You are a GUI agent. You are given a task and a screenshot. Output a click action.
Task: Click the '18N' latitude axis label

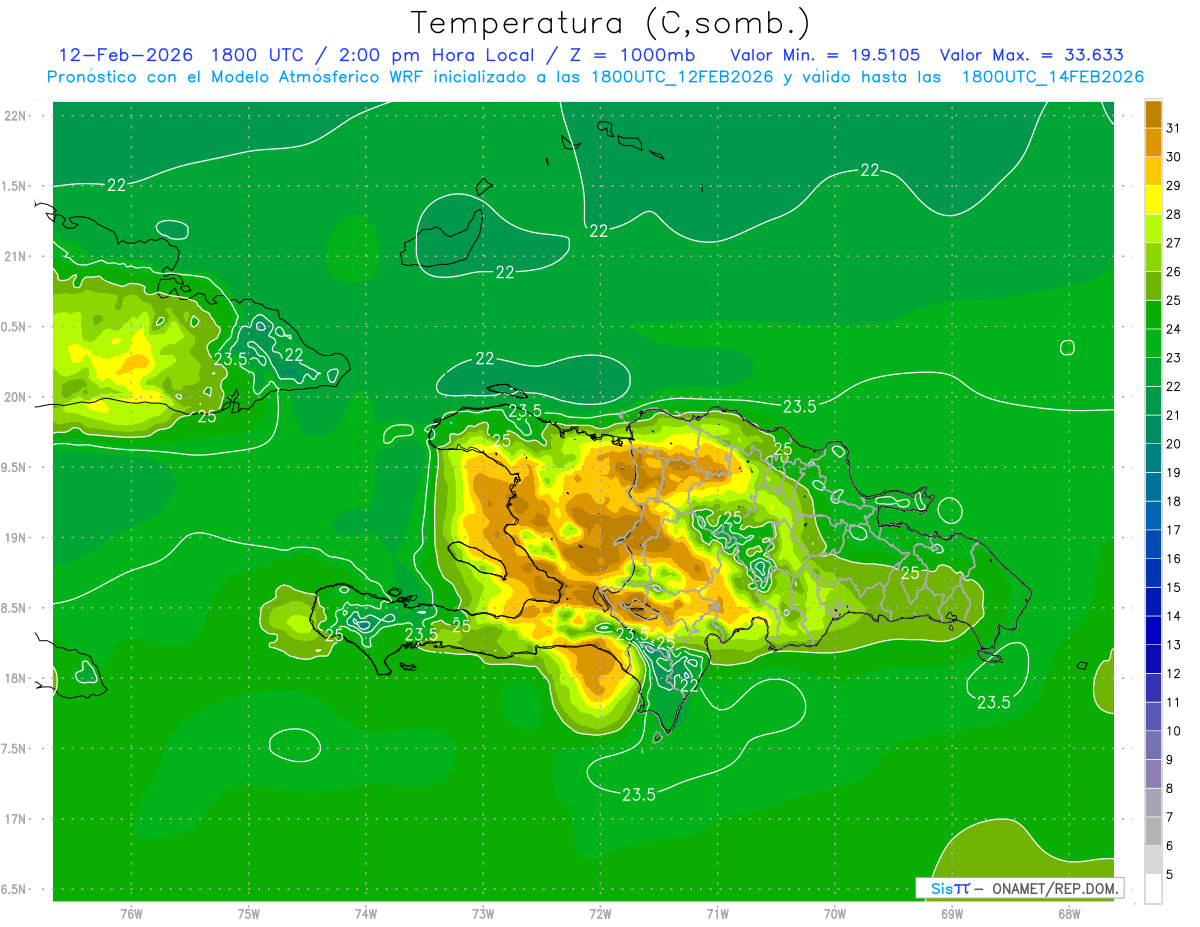(x=15, y=679)
